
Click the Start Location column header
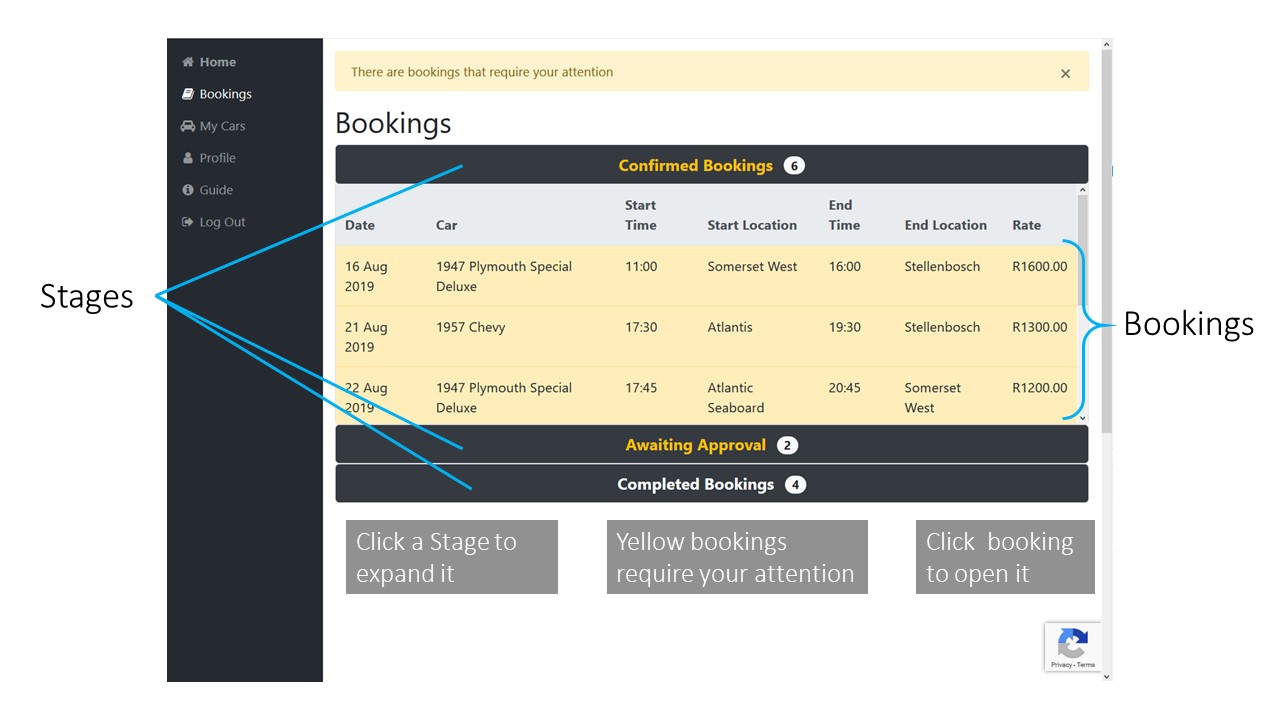tap(752, 225)
